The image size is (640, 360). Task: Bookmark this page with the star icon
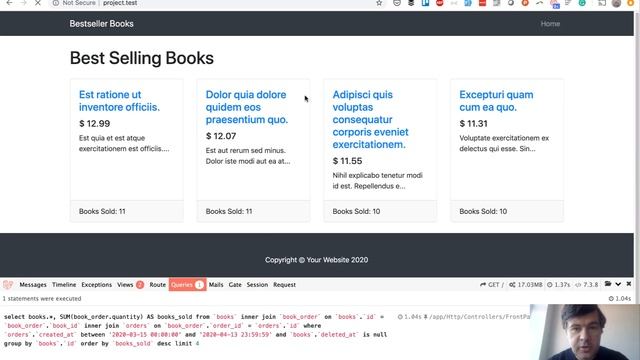click(379, 3)
